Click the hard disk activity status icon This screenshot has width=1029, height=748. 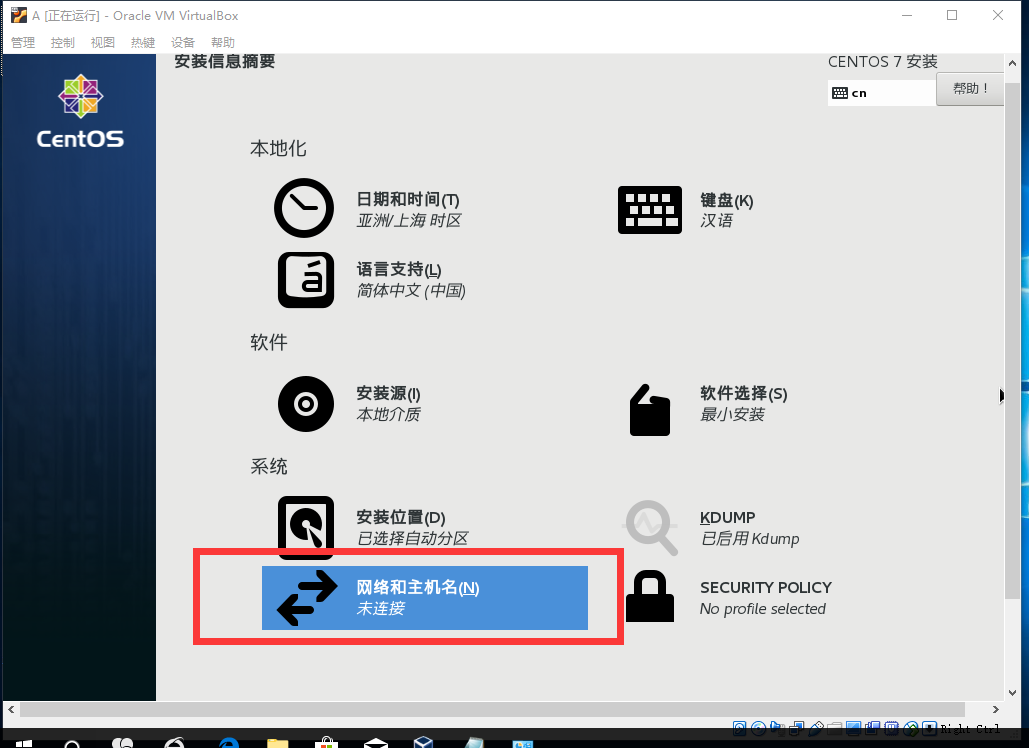tap(740, 728)
